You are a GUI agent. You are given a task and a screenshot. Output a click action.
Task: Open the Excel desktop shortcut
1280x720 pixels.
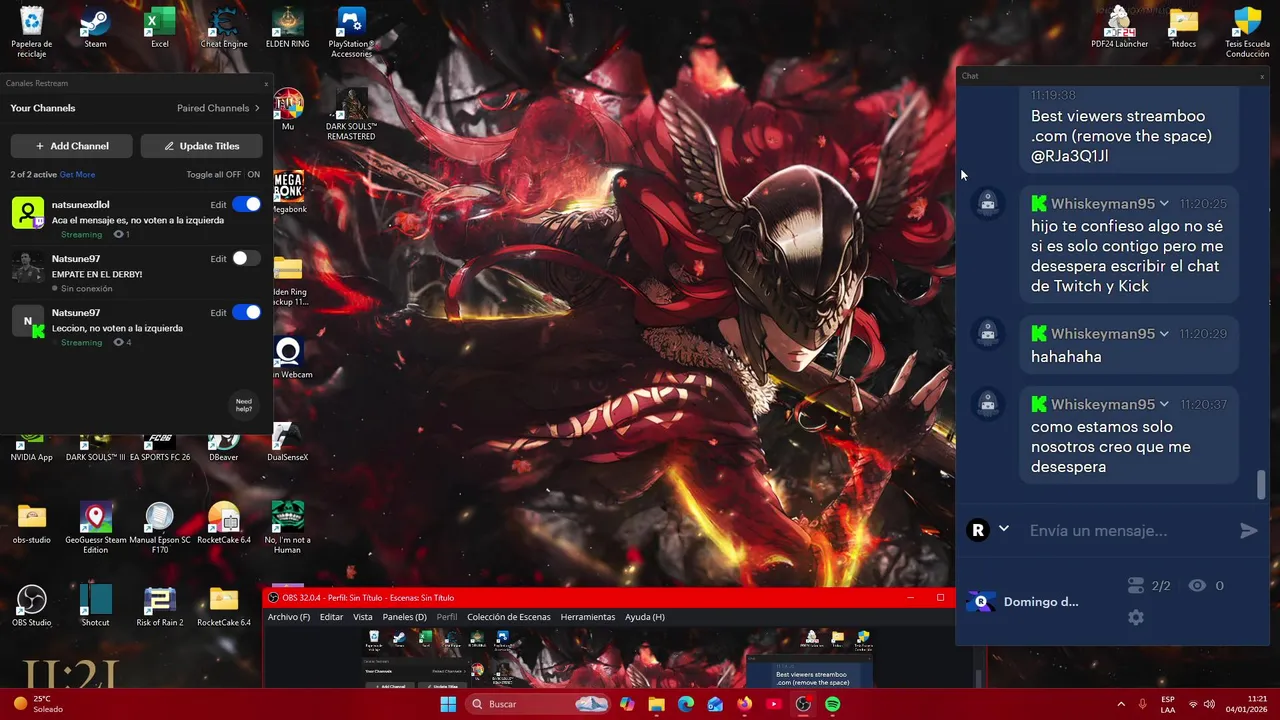[160, 28]
